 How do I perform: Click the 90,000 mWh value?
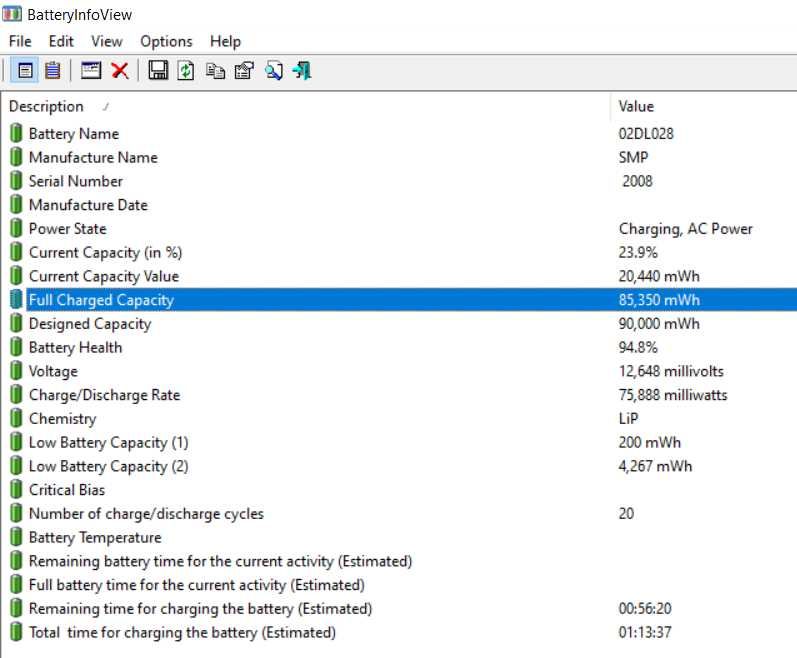[x=659, y=323]
